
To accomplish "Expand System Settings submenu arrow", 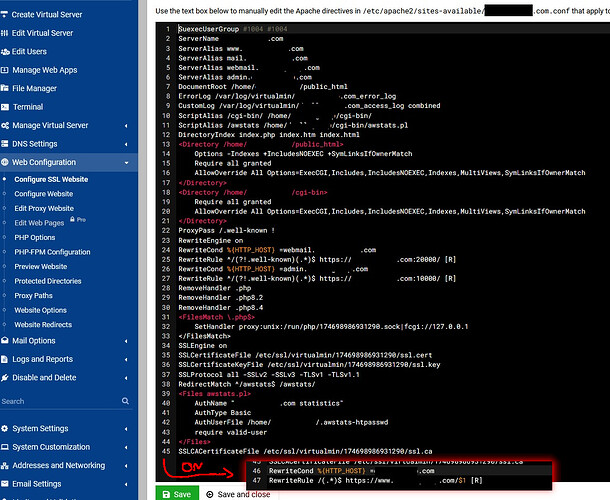I will 126,429.
